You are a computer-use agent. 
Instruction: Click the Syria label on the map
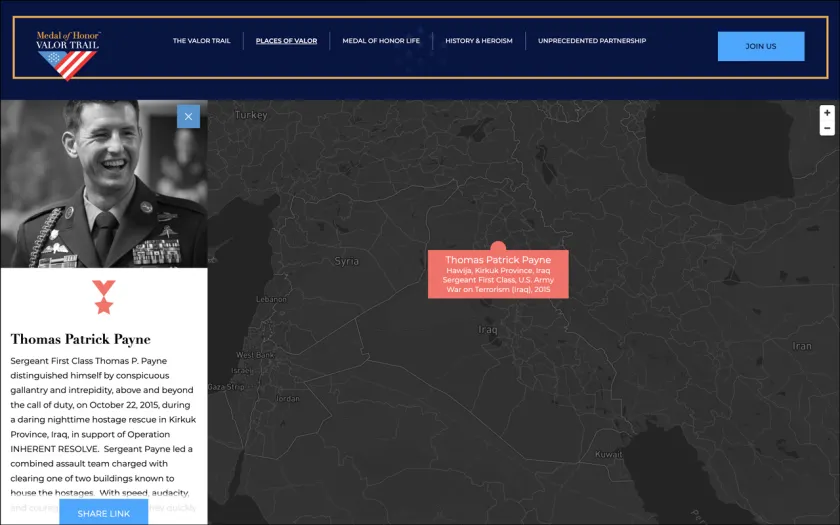(x=346, y=261)
